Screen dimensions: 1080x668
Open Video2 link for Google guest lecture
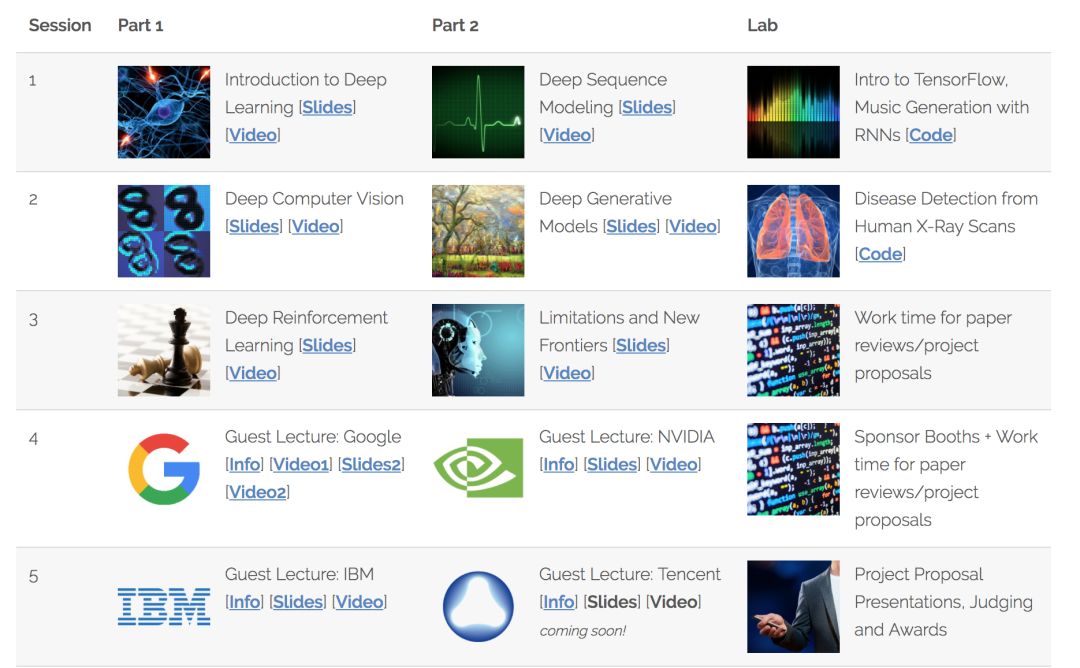tap(257, 492)
